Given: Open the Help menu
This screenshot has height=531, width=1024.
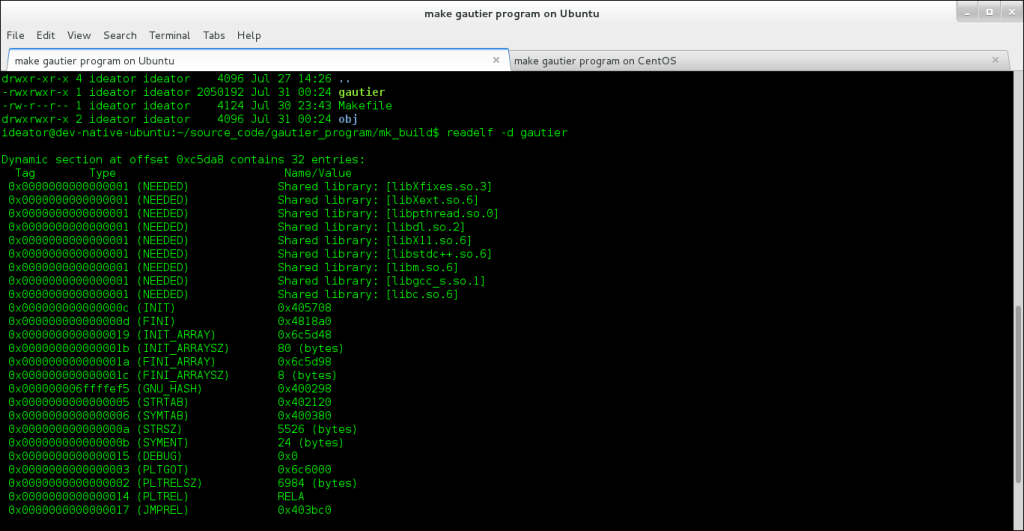Looking at the screenshot, I should point(249,35).
